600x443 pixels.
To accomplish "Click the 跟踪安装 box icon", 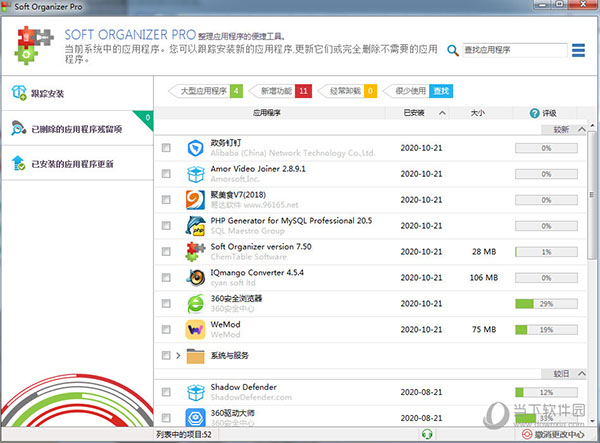I will [19, 93].
